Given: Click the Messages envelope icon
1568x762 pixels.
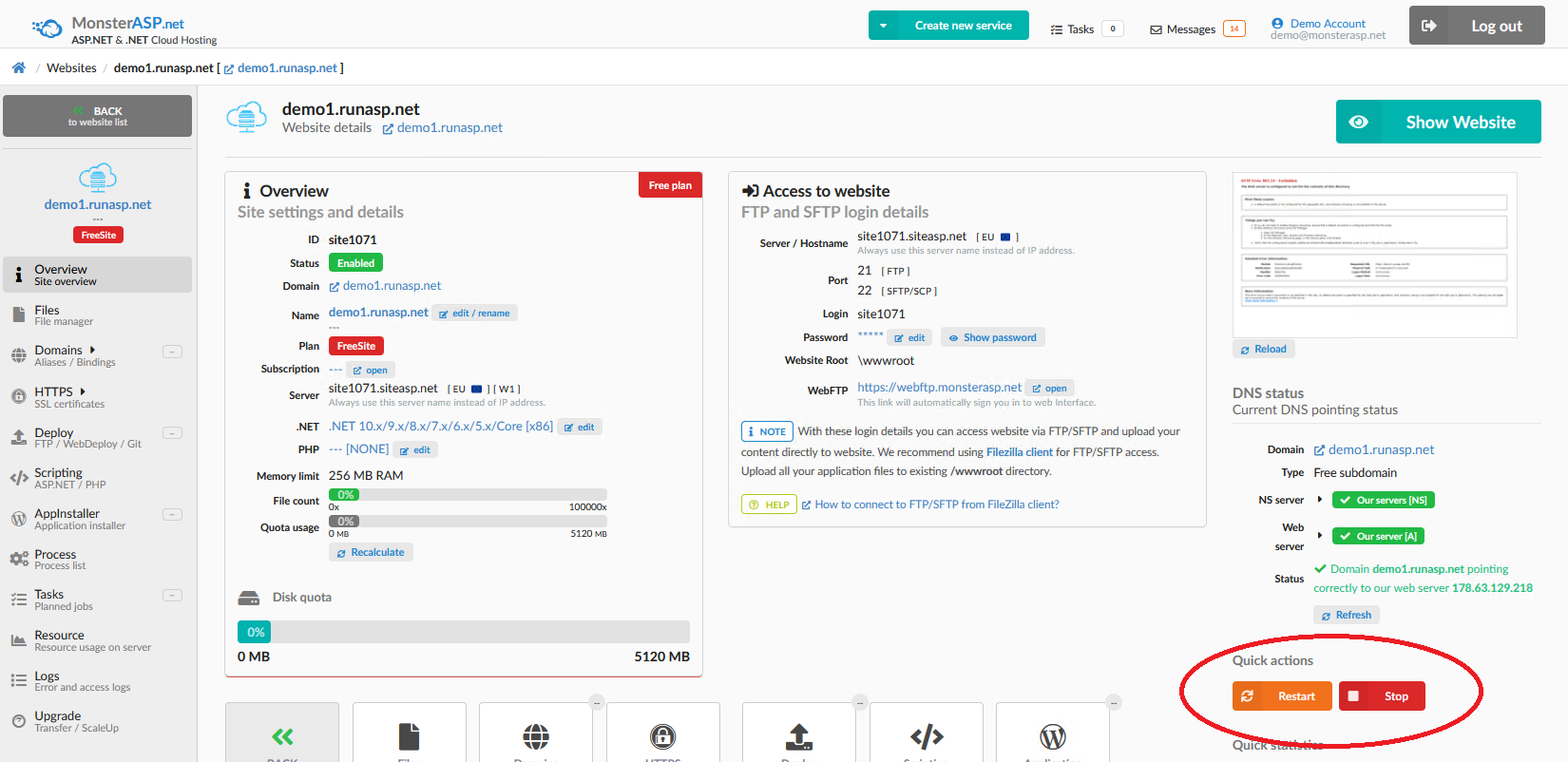Looking at the screenshot, I should [1156, 29].
